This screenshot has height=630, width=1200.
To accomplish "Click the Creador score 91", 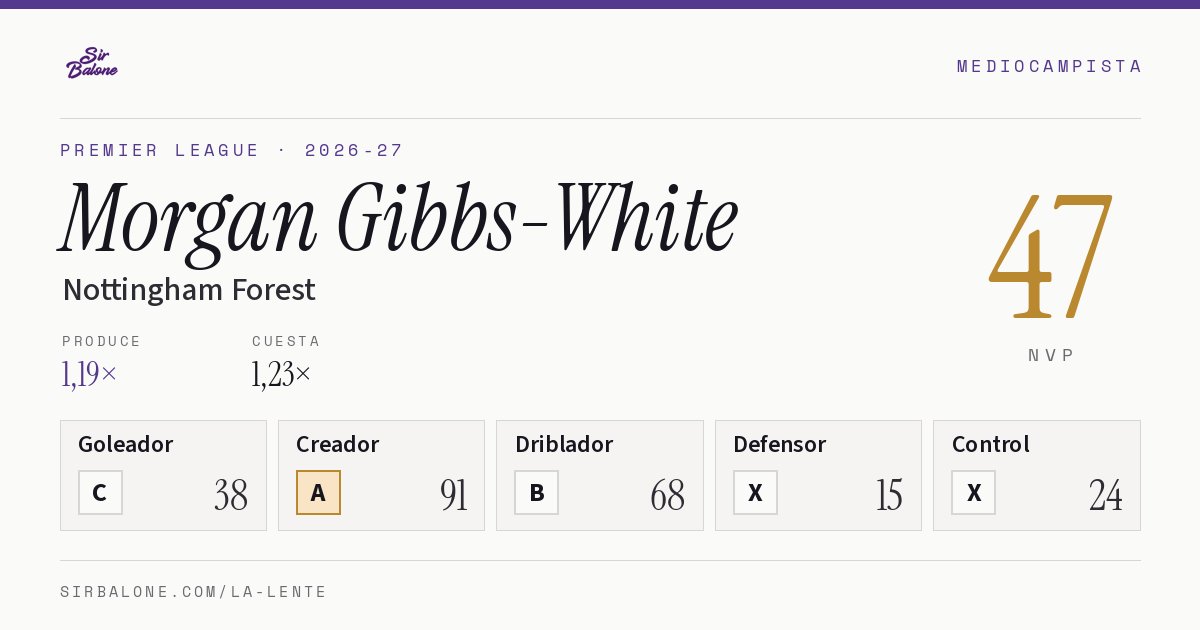I will point(454,495).
